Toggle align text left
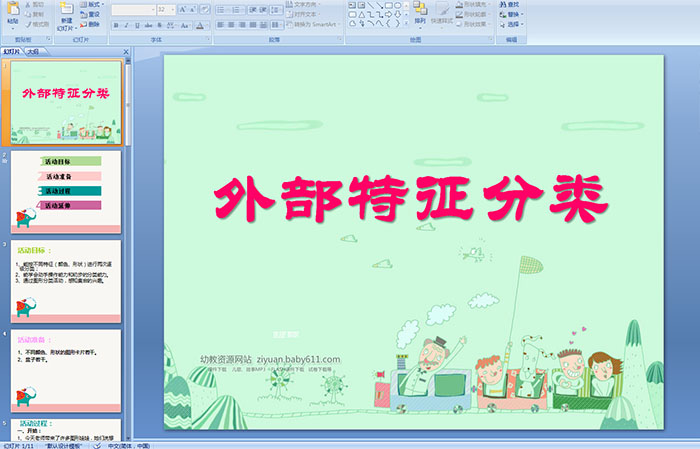700x449 pixels. [221, 25]
